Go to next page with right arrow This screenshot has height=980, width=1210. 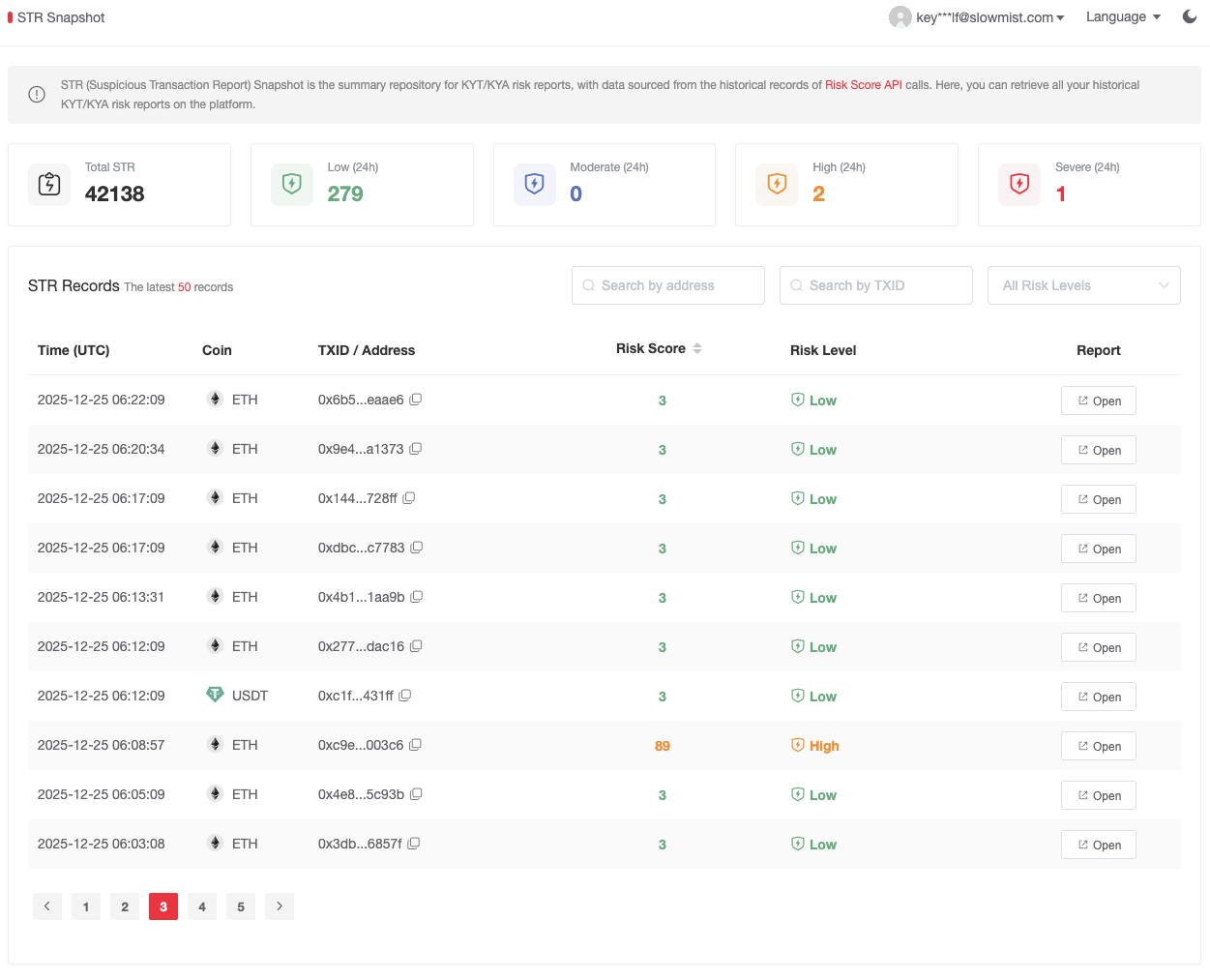[x=280, y=906]
